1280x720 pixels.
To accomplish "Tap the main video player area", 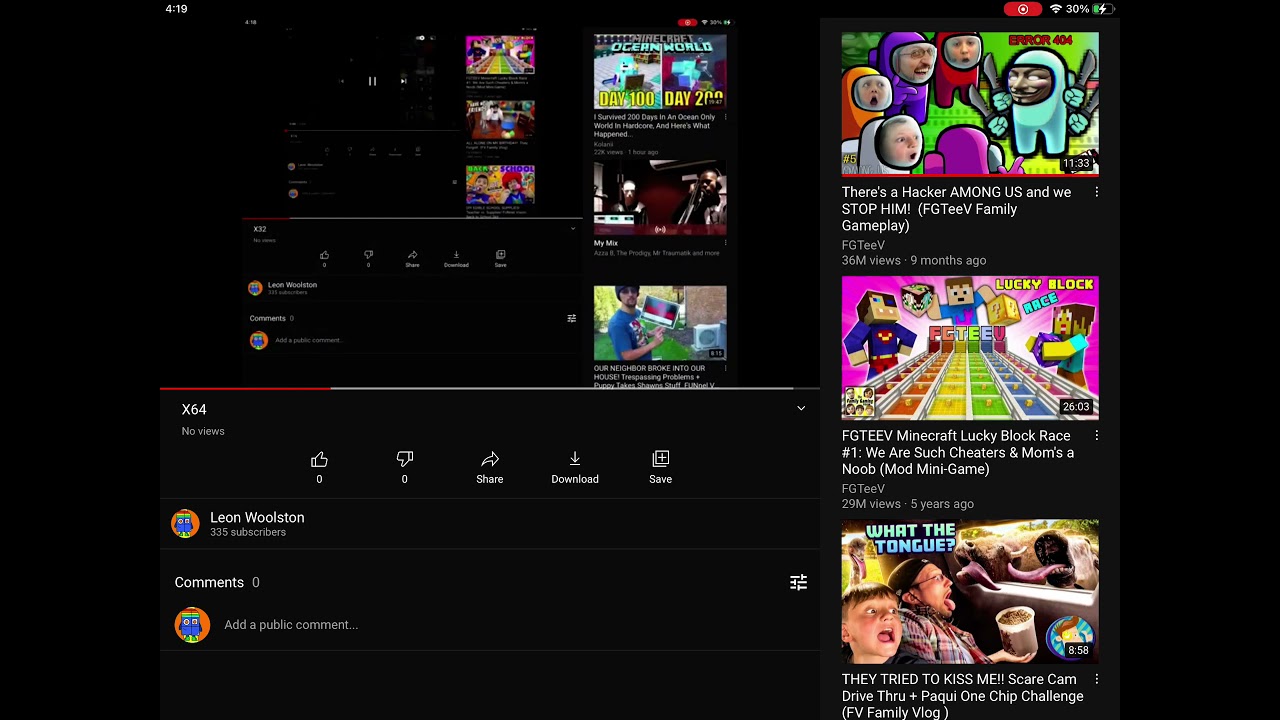I will [490, 202].
